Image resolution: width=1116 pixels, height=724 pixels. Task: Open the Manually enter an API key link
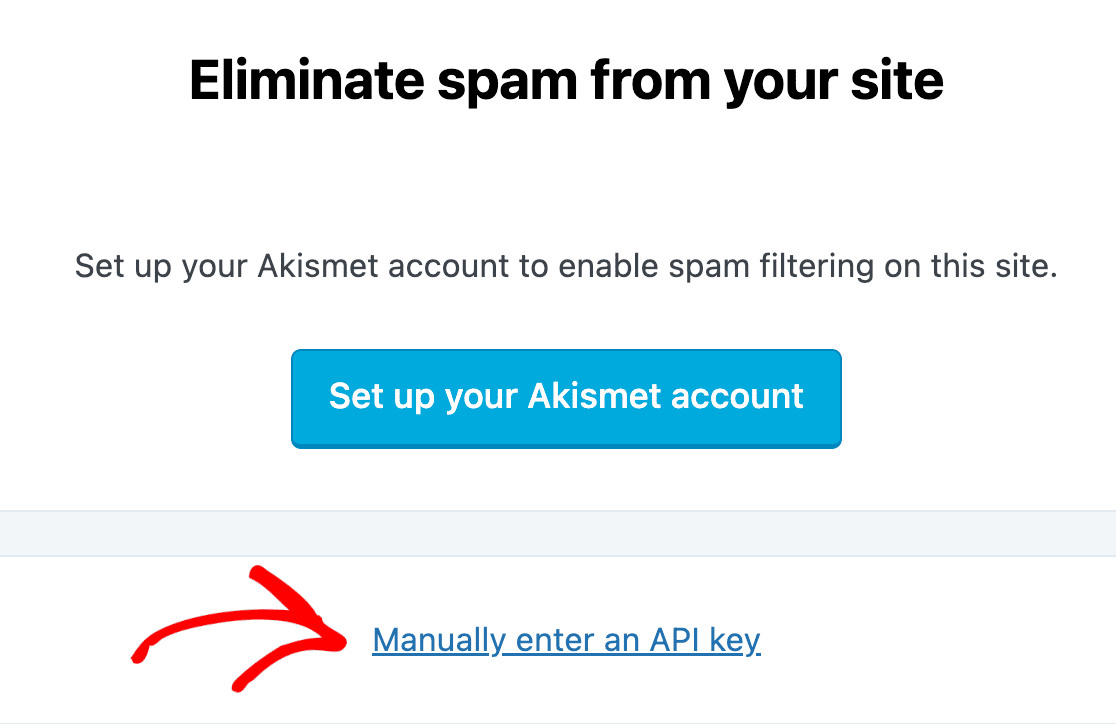(566, 639)
